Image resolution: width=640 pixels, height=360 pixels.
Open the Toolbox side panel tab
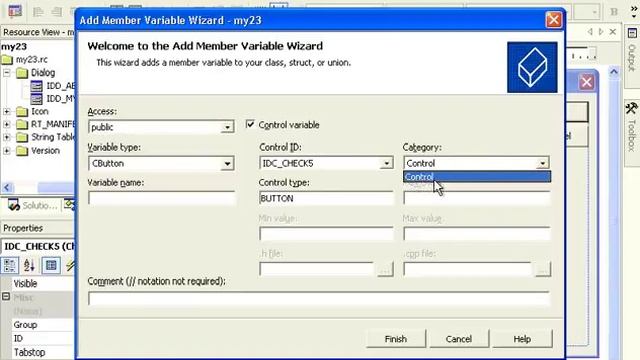click(x=632, y=132)
